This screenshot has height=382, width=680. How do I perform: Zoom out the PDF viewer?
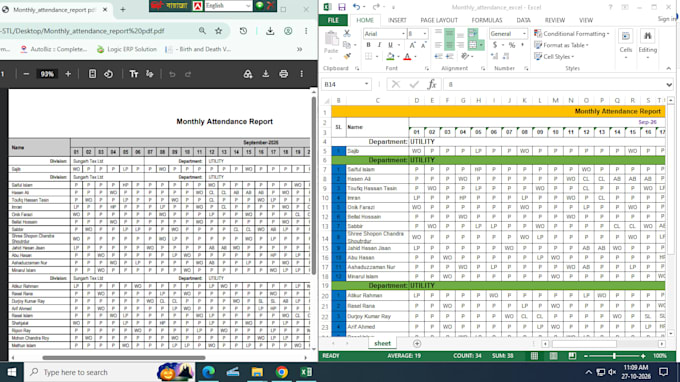pos(26,74)
